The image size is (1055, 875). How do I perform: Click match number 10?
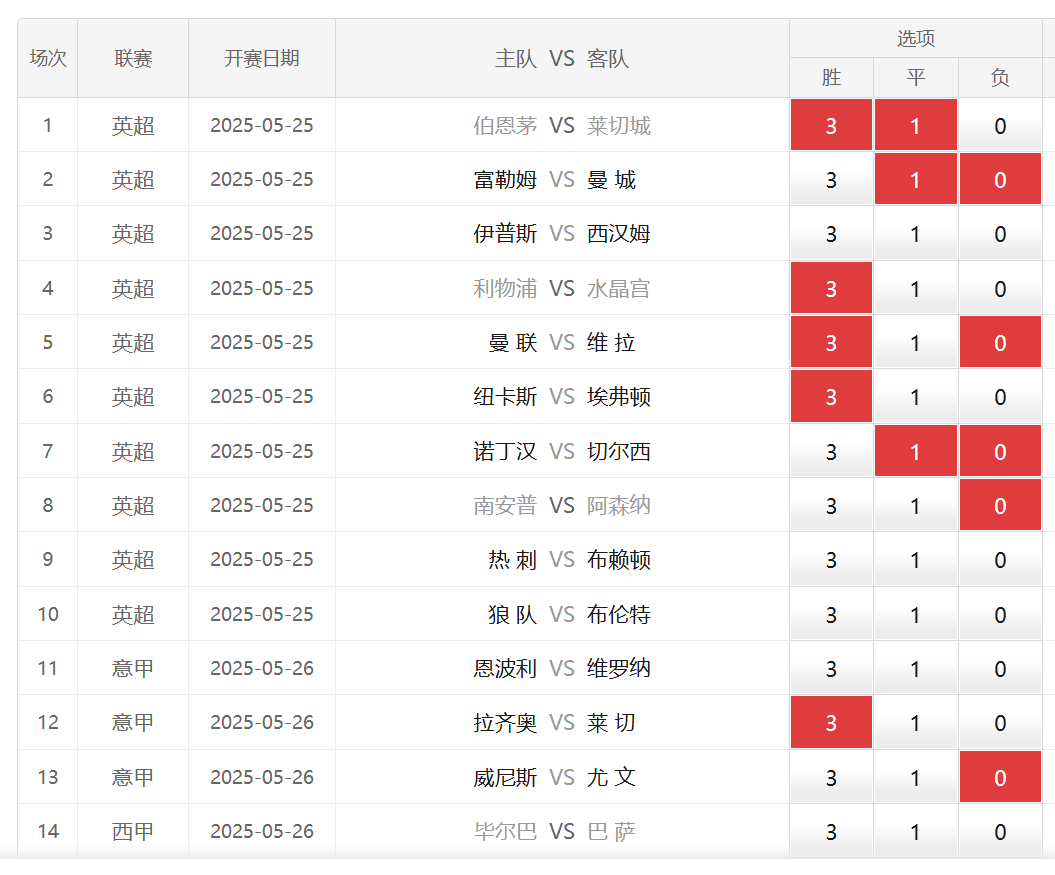coord(48,614)
